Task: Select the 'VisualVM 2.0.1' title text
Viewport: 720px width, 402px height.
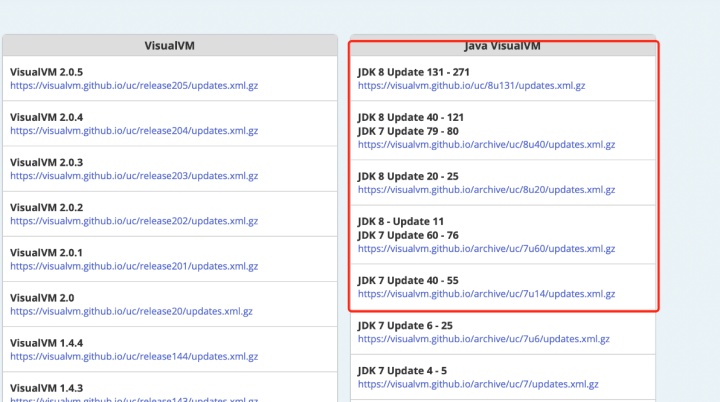Action: 46,253
